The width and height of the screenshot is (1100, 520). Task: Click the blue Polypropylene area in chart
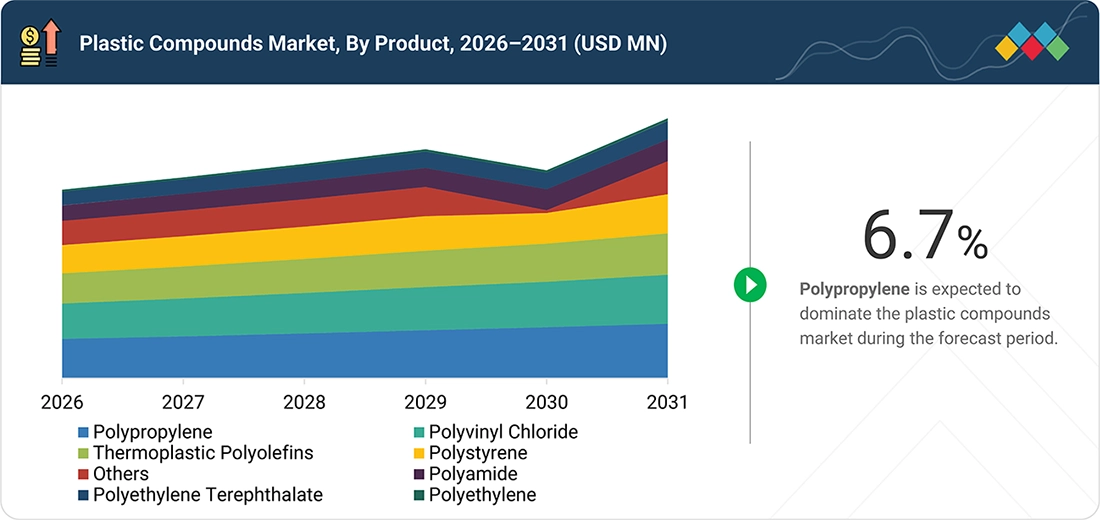[x=365, y=354]
